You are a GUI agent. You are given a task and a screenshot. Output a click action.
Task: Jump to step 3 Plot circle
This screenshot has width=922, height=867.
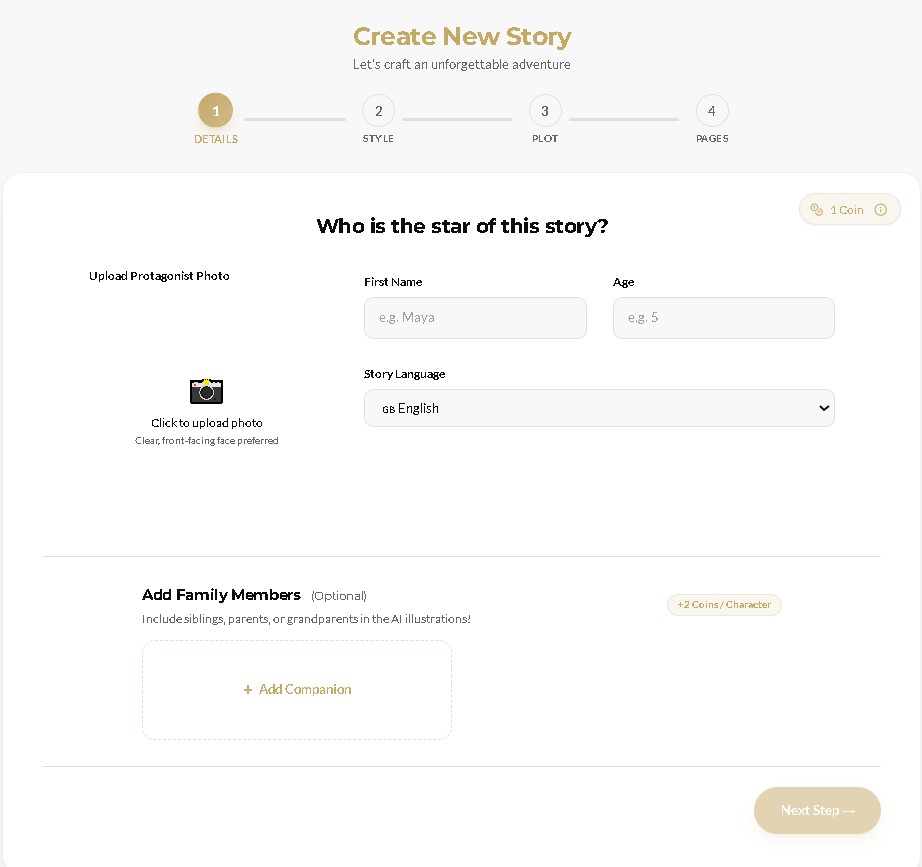pos(545,111)
